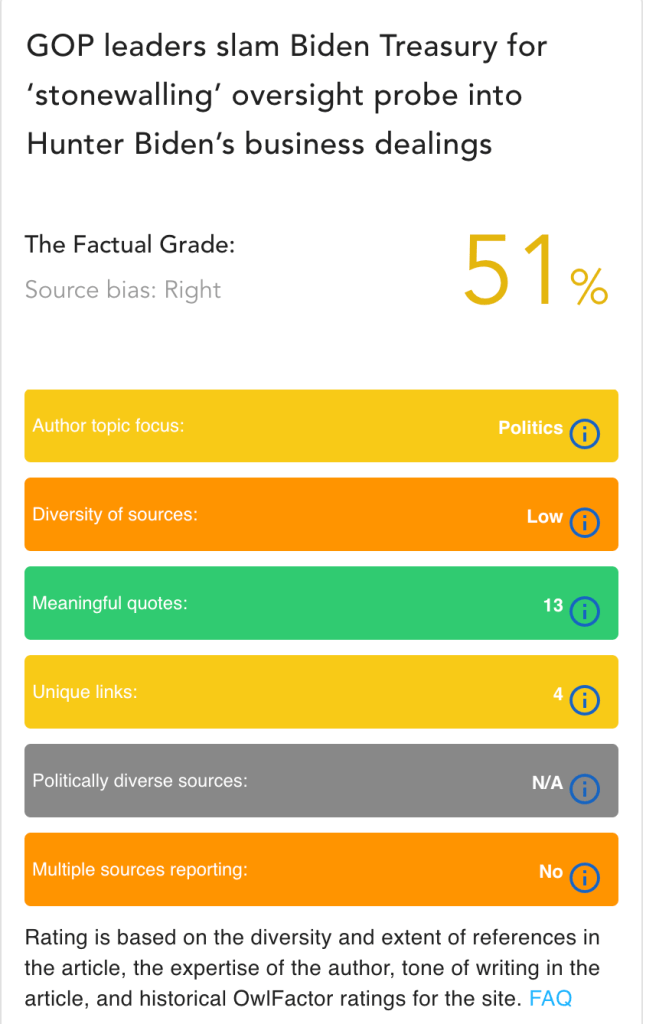Click the orange Multiple sources reporting bar
The height and width of the screenshot is (1024, 646).
coord(300,870)
